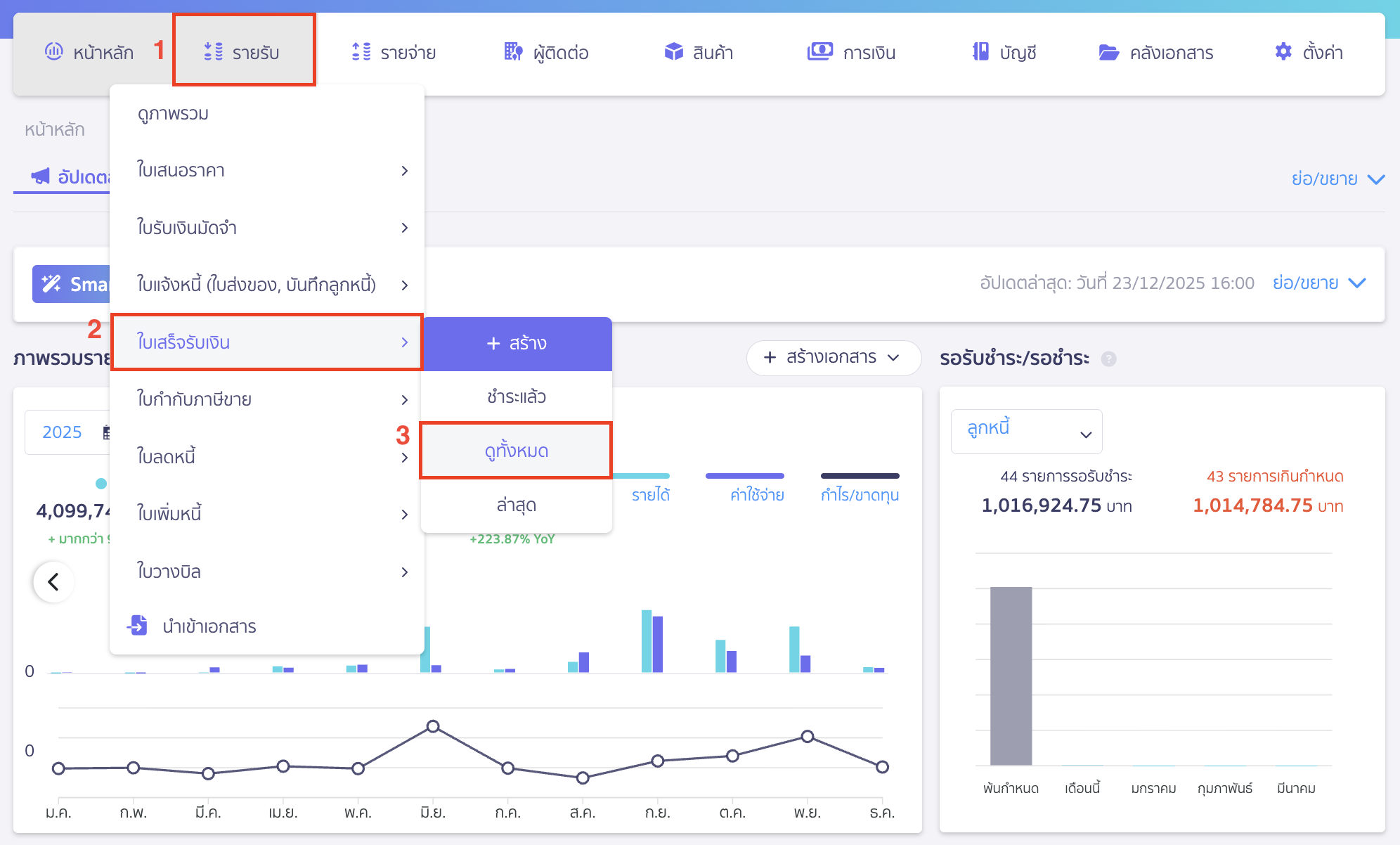Open the รายจ่าย expenses menu icon
1400x845 pixels.
[x=361, y=51]
